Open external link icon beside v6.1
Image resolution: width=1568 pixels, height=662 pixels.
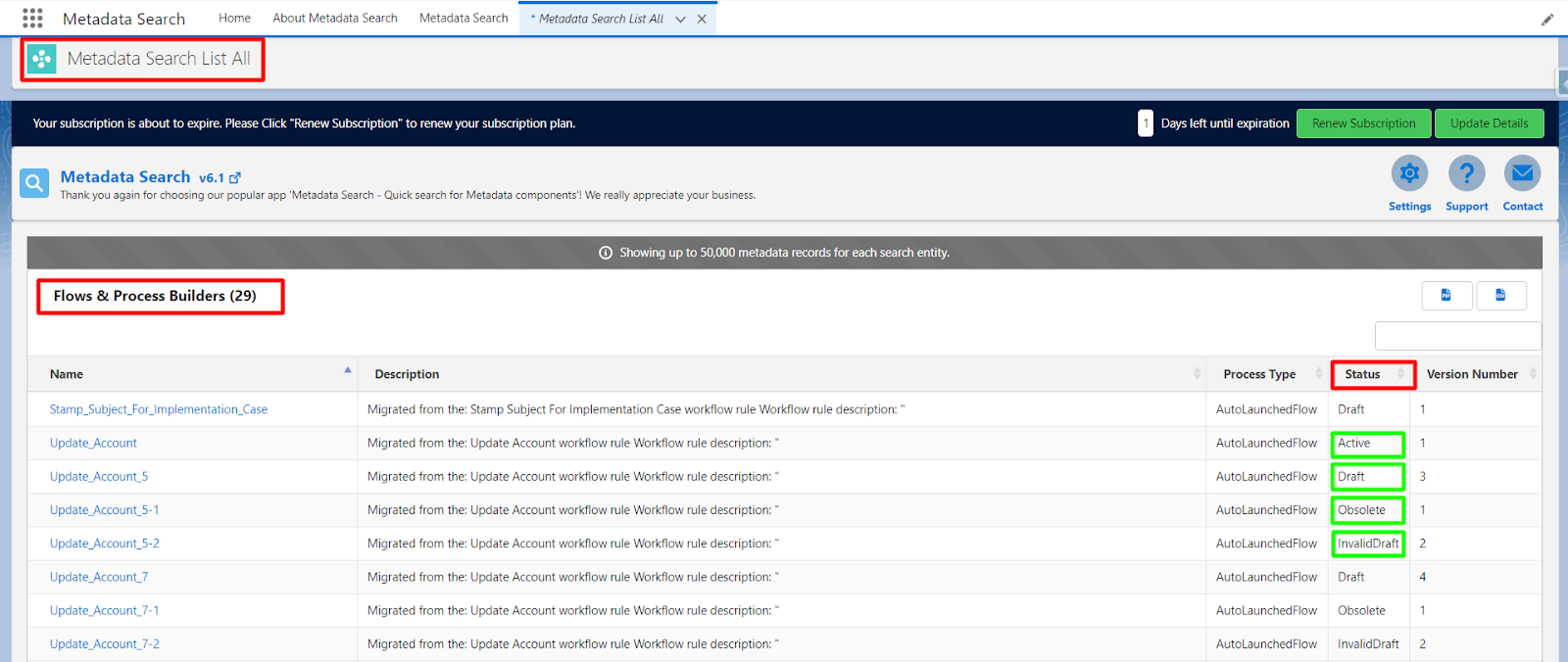click(235, 178)
